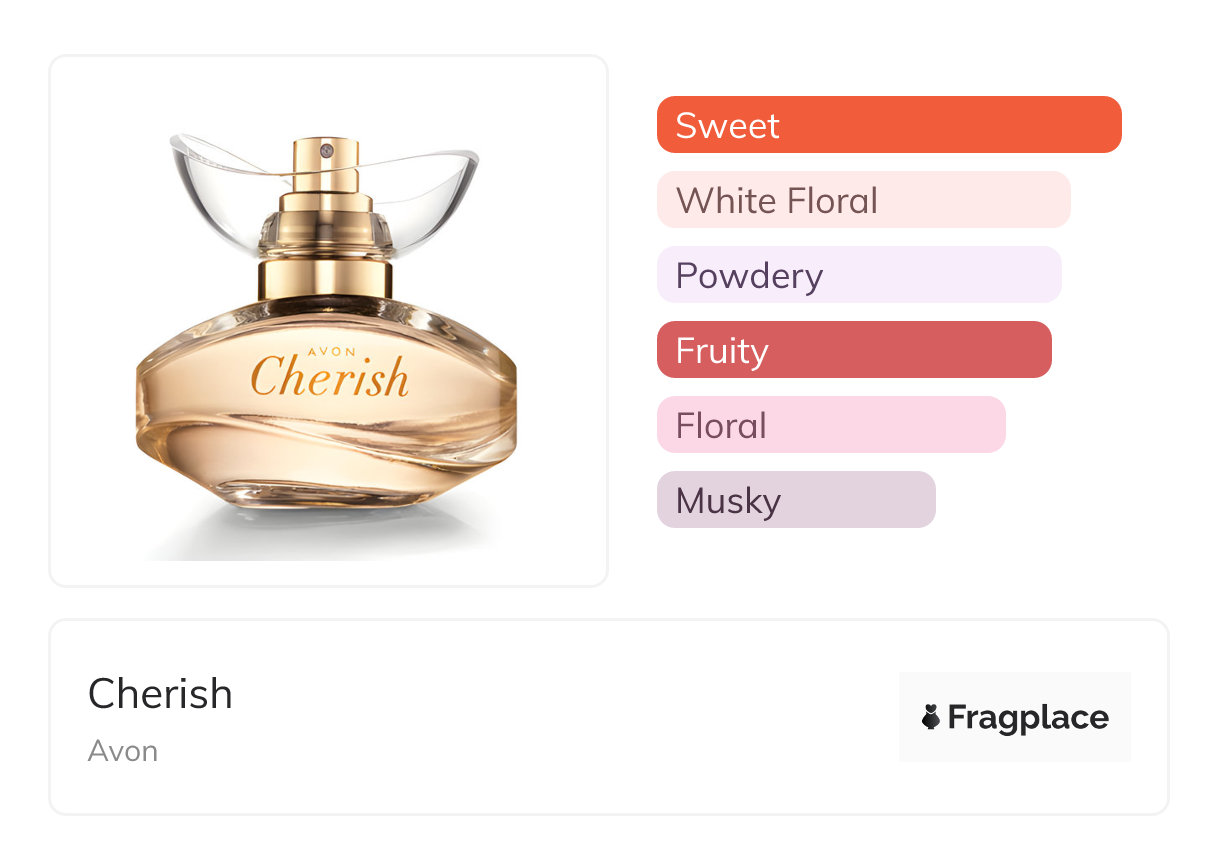Select the White Floral accord bar
This screenshot has height=864, width=1218.
[863, 200]
